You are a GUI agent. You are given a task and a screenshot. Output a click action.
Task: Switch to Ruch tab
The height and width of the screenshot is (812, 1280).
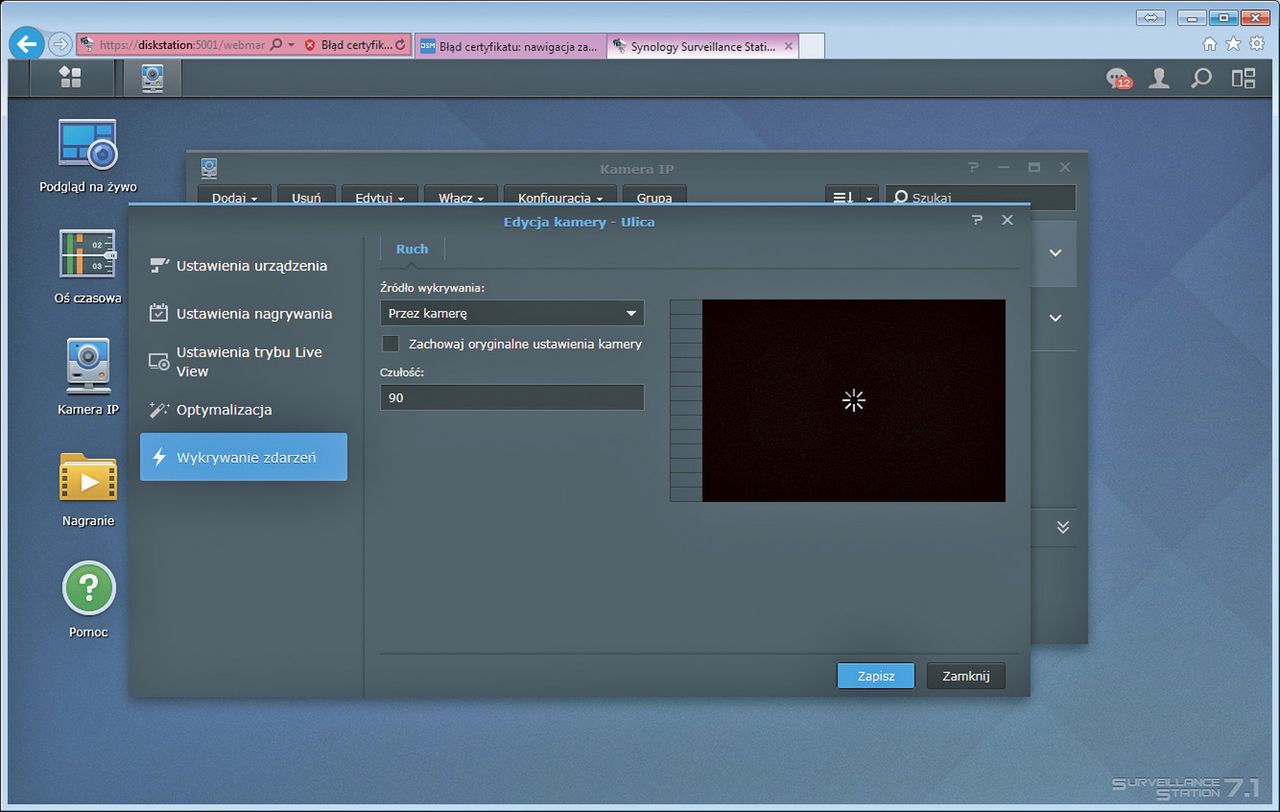pos(412,249)
